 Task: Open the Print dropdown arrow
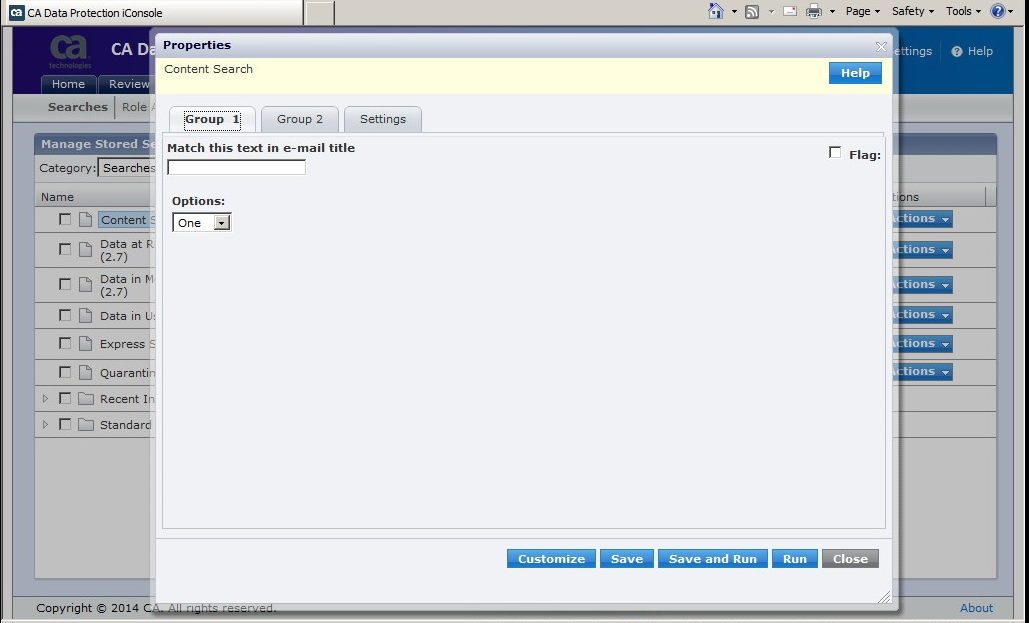point(832,12)
